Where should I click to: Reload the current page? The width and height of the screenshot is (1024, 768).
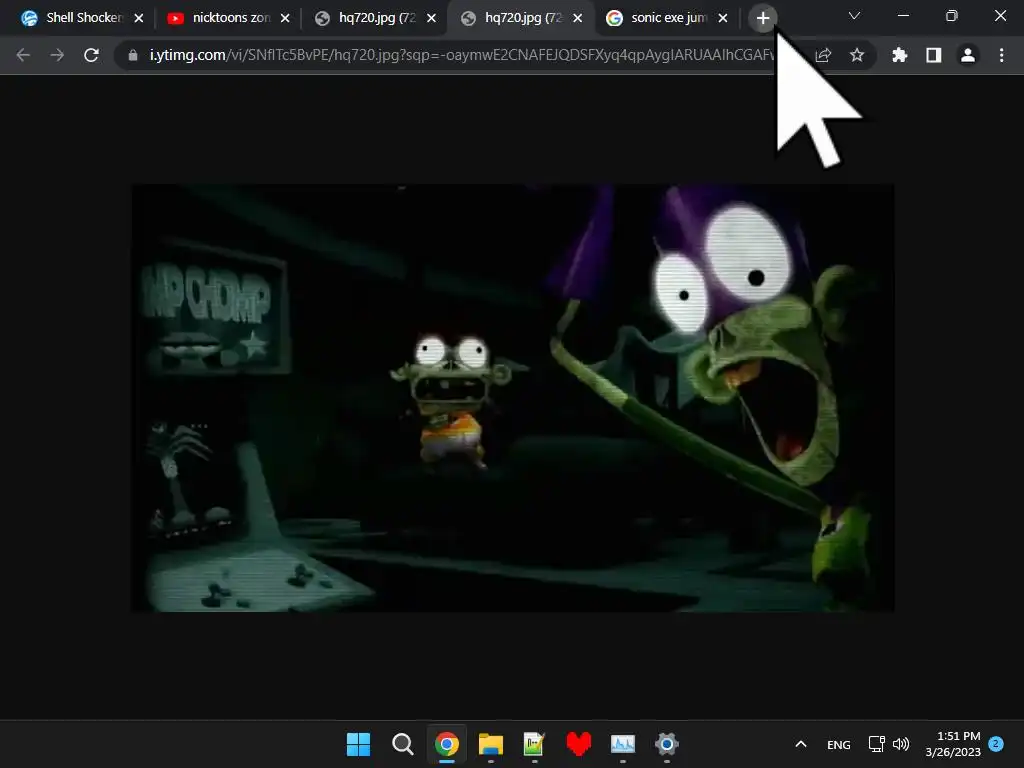[91, 55]
